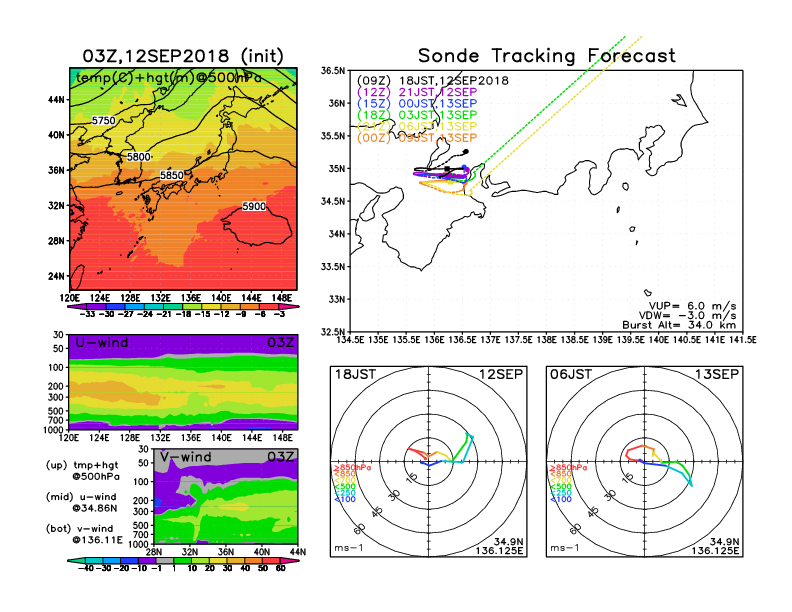
Task: Click the wind speed color bar at bottom
Action: [182, 560]
